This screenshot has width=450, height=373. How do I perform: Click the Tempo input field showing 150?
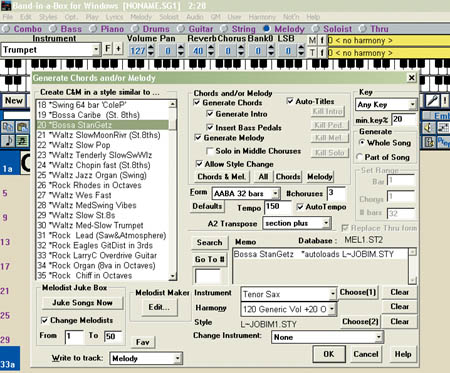278,207
